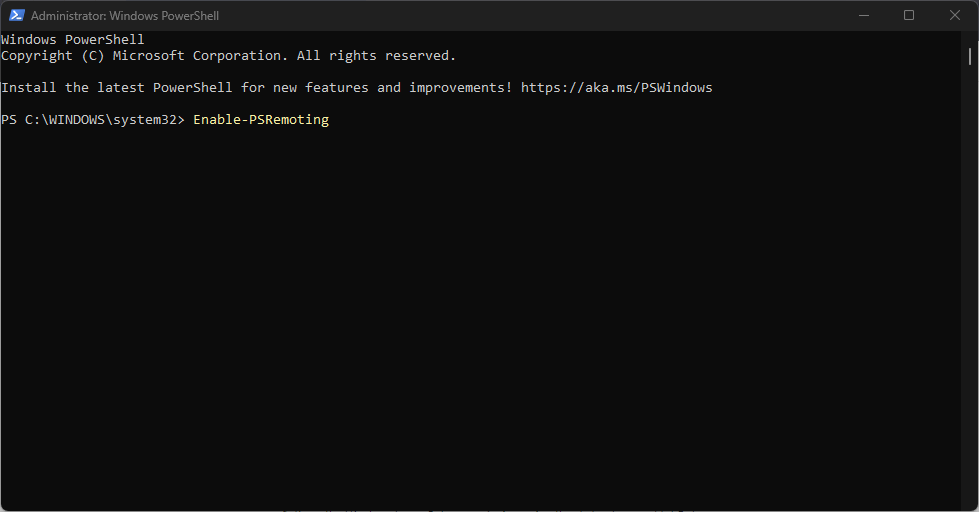Image resolution: width=979 pixels, height=512 pixels.
Task: Click the Administrator: Windows PowerShell title text
Action: point(125,16)
